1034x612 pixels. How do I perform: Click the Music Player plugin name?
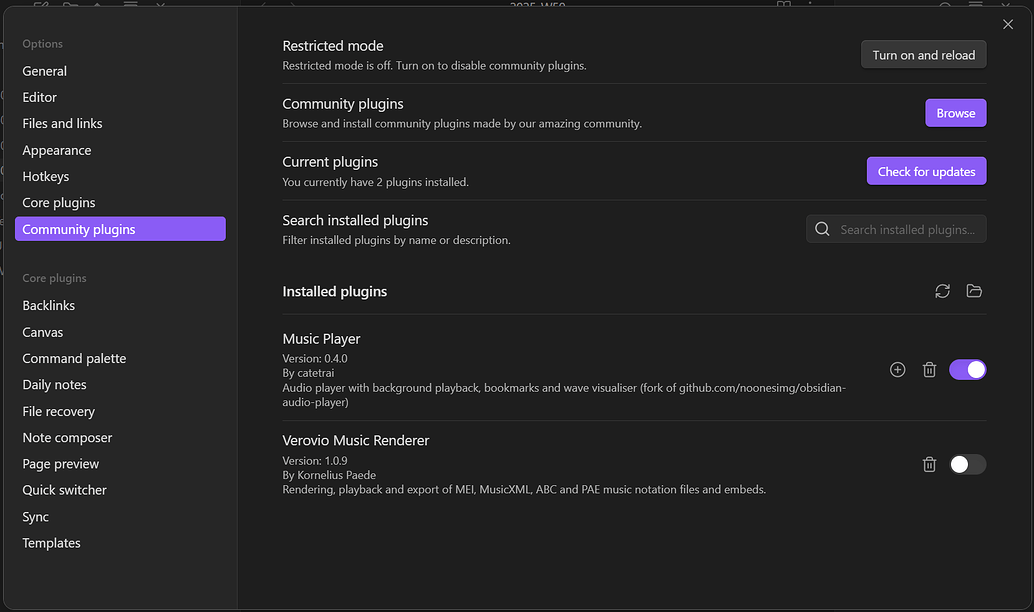321,339
